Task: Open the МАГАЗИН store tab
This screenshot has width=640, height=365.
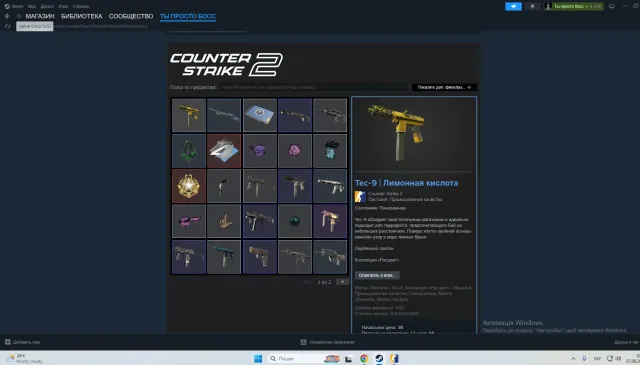Action: [x=40, y=16]
